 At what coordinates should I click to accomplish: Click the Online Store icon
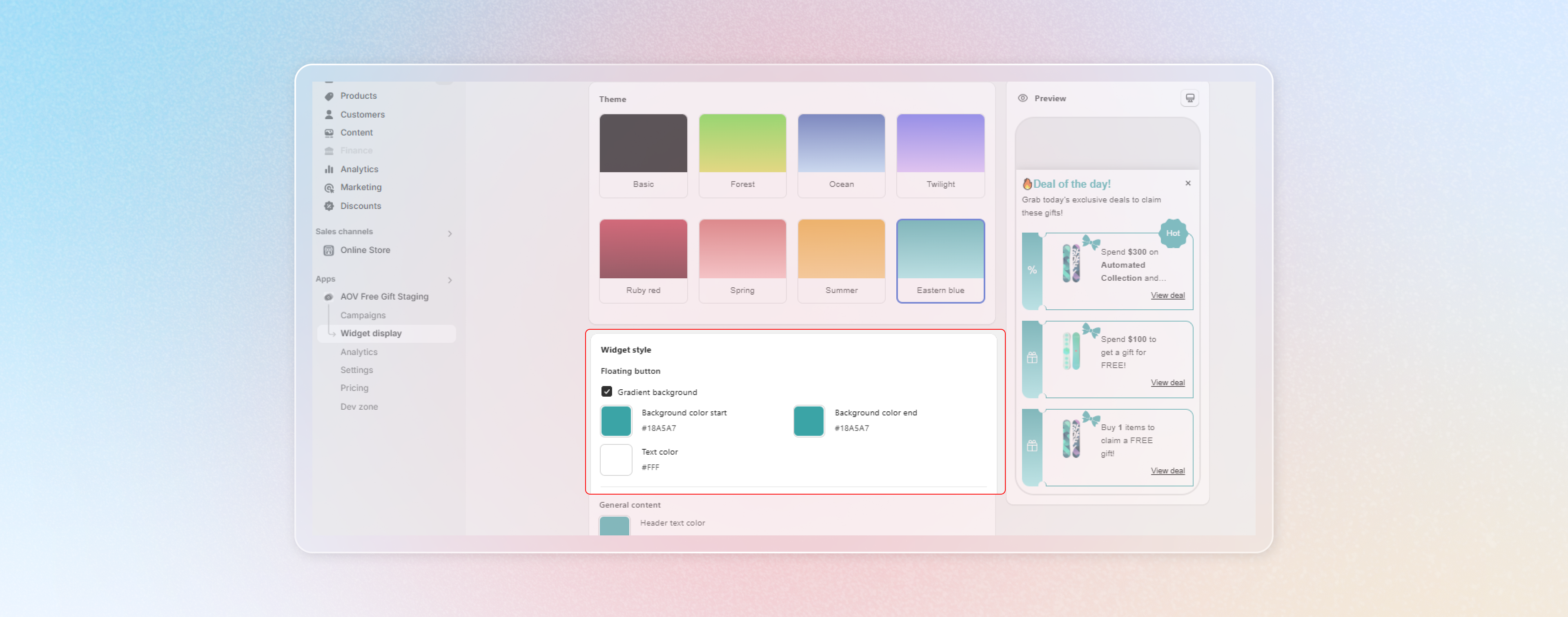[x=329, y=250]
